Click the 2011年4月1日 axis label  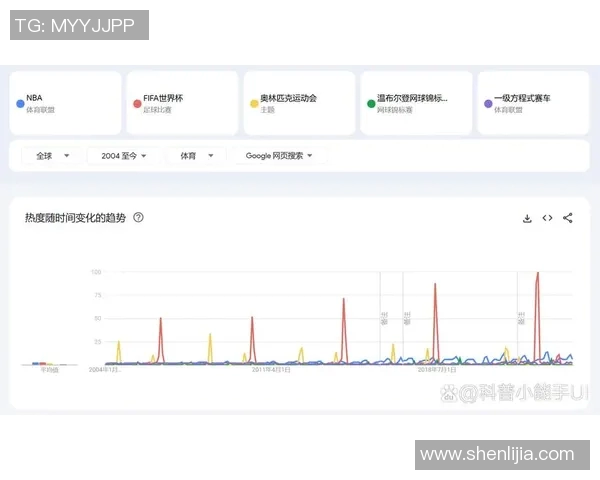tap(271, 370)
